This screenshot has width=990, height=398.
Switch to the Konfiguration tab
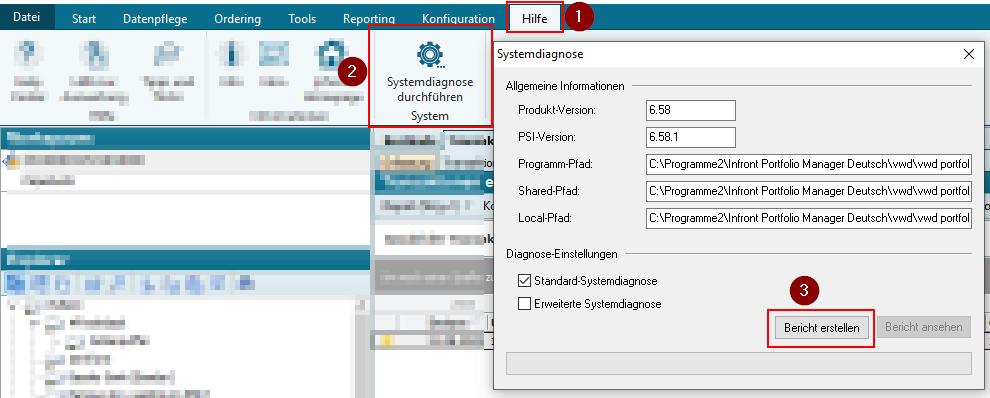pyautogui.click(x=458, y=19)
